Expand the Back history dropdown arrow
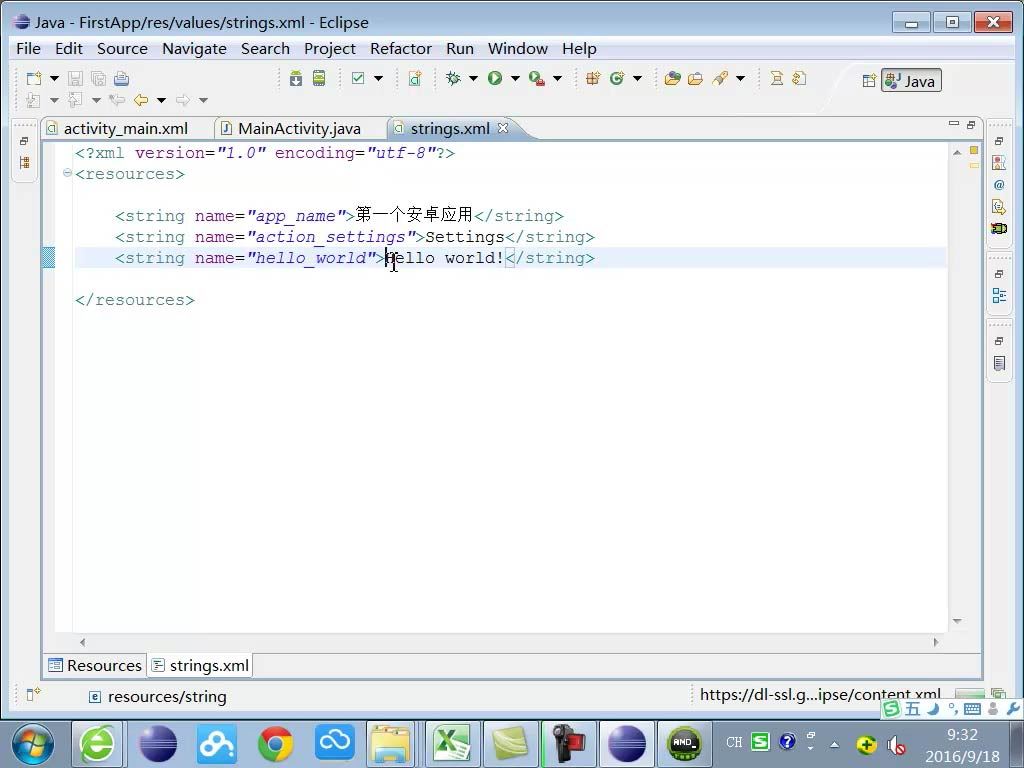Viewport: 1024px width, 768px height. [161, 100]
